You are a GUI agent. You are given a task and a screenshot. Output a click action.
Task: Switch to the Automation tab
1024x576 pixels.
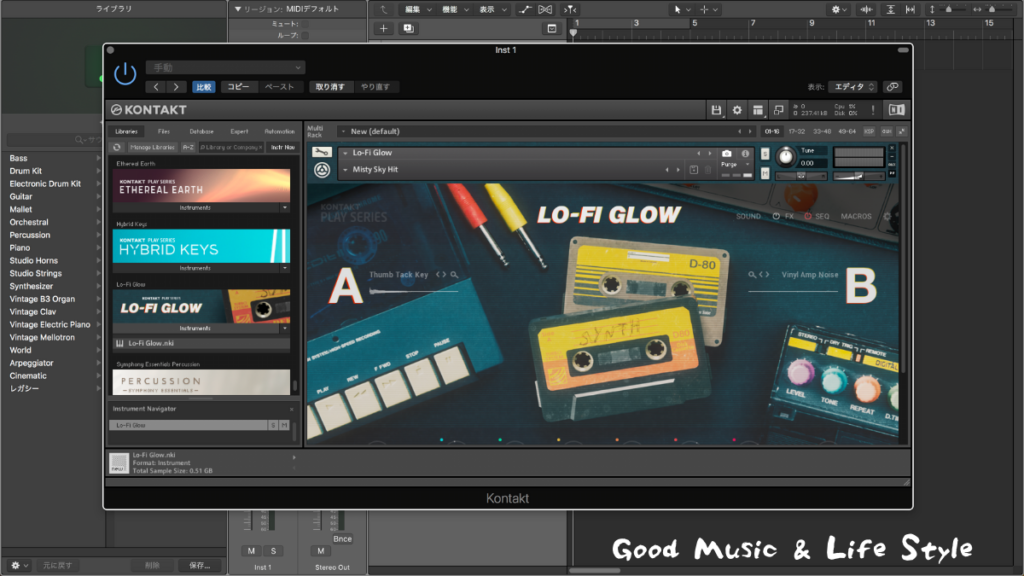coord(280,131)
